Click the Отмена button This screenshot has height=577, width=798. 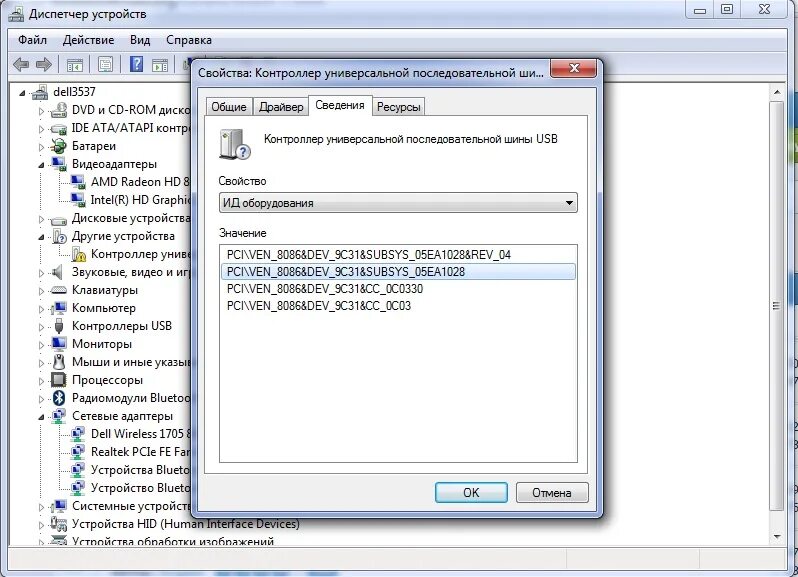coord(552,493)
